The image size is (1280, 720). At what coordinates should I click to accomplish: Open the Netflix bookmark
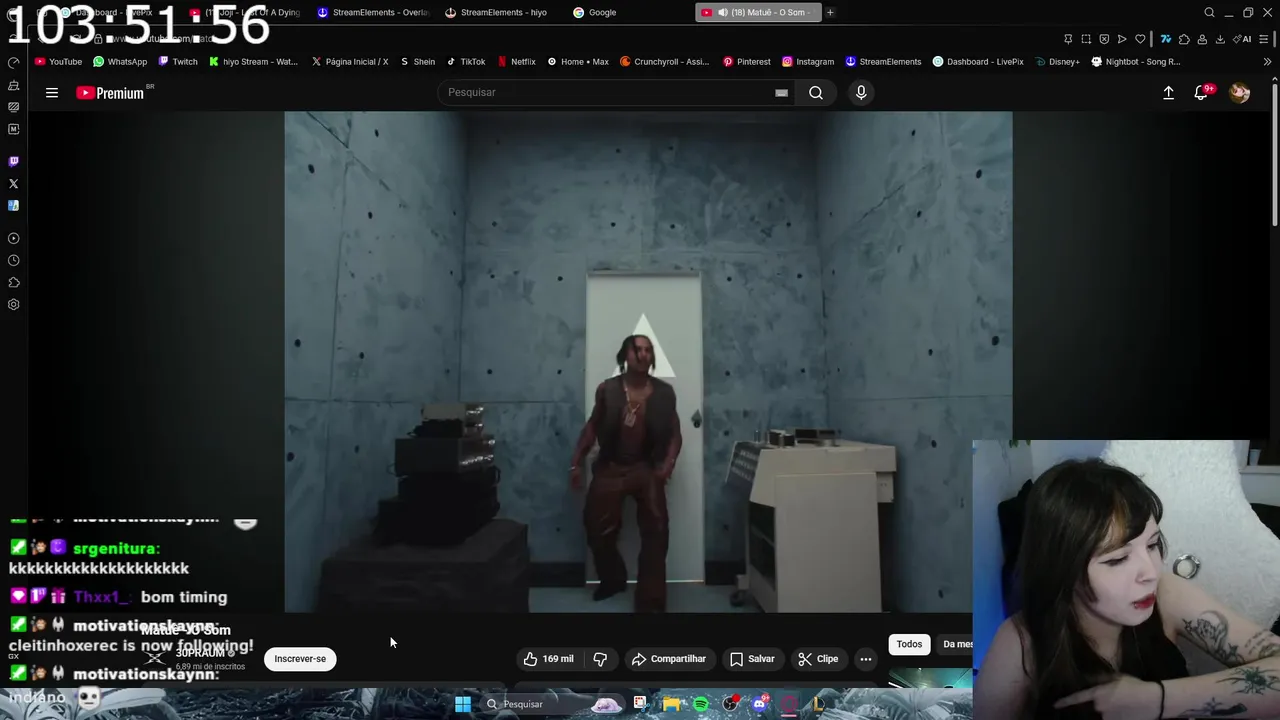coord(516,61)
